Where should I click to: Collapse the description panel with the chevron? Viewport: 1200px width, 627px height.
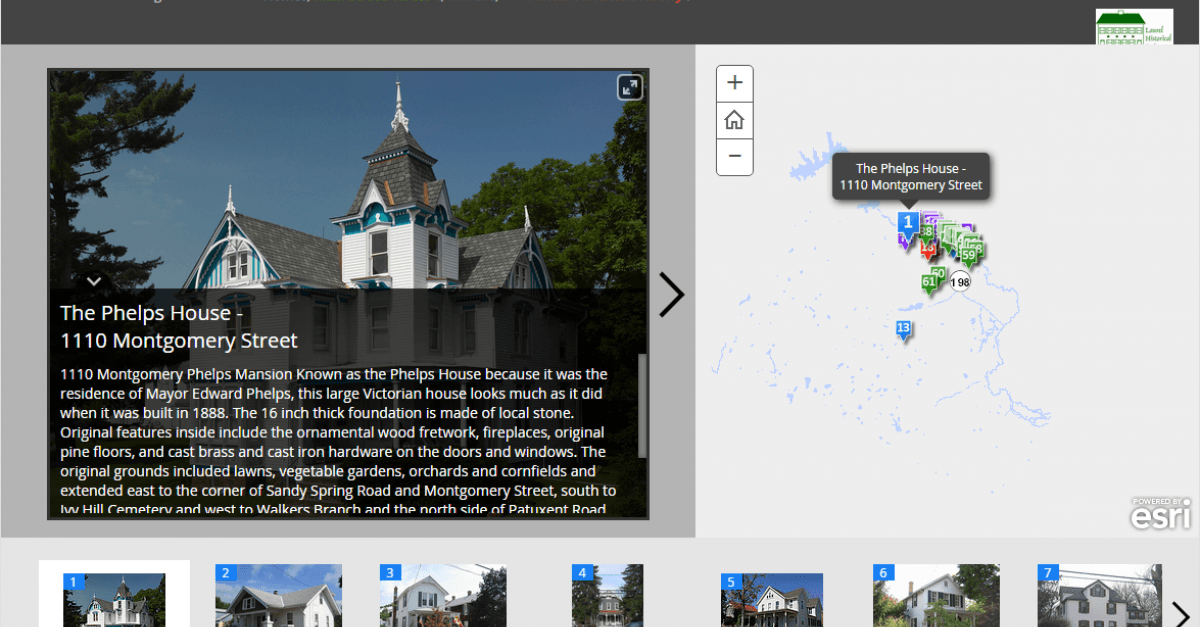[93, 281]
